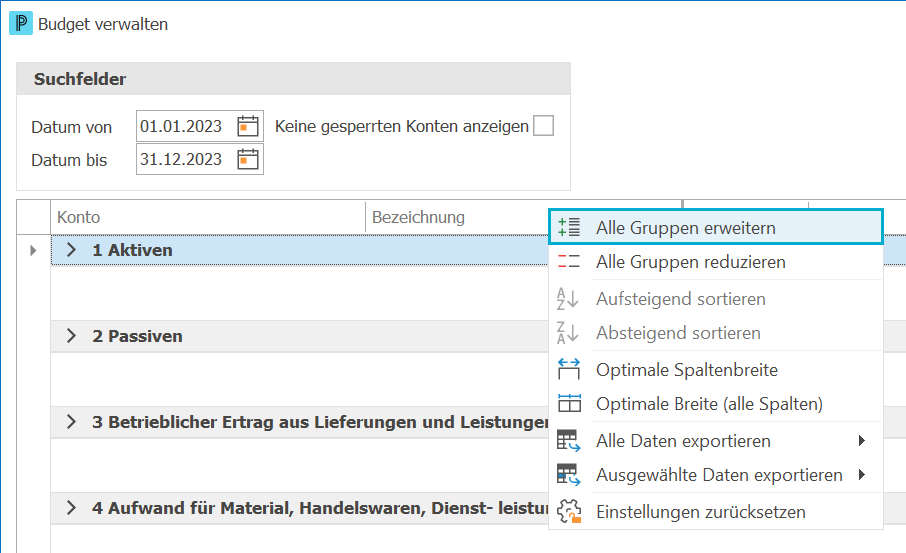906x553 pixels.
Task: Click the Konto column header
Action: [208, 217]
